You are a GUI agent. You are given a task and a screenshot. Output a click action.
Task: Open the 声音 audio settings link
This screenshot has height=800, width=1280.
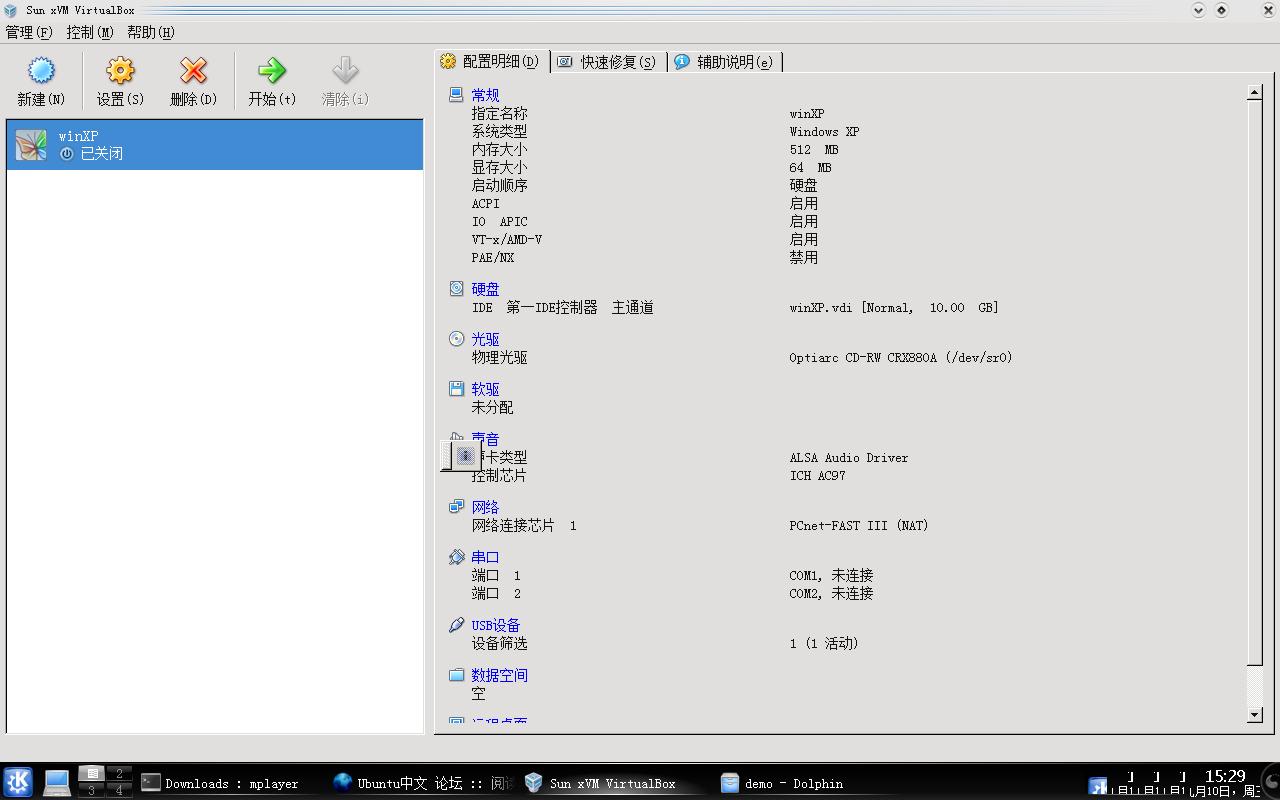click(486, 438)
